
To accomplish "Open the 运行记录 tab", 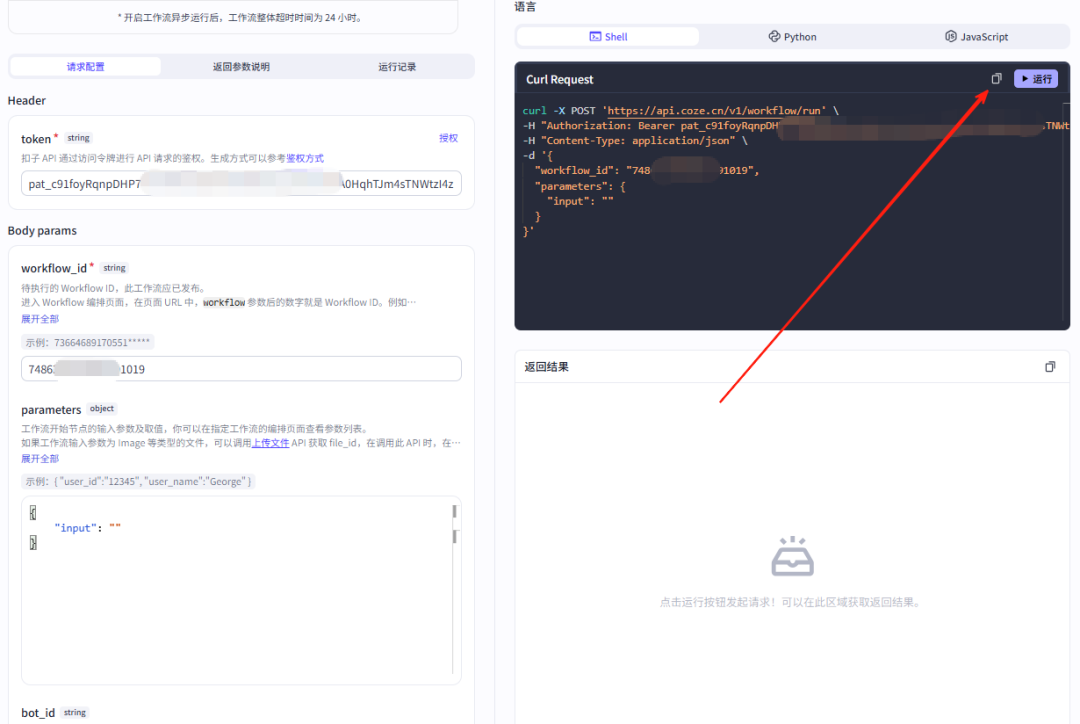I will tap(397, 67).
